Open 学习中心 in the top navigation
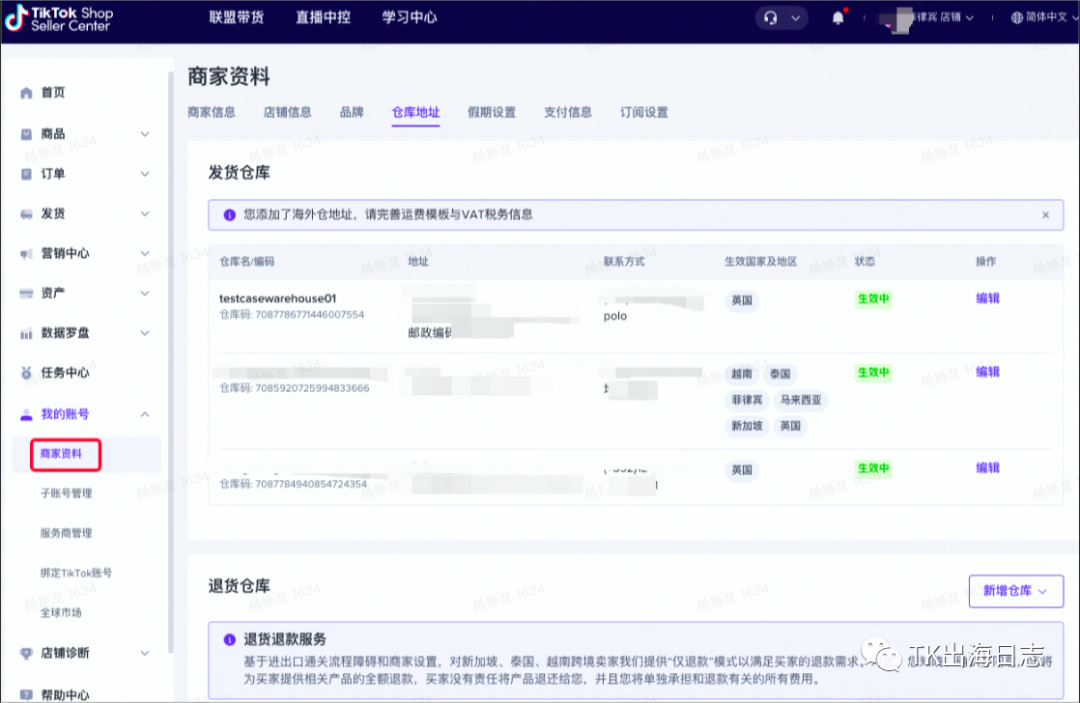 tap(409, 17)
